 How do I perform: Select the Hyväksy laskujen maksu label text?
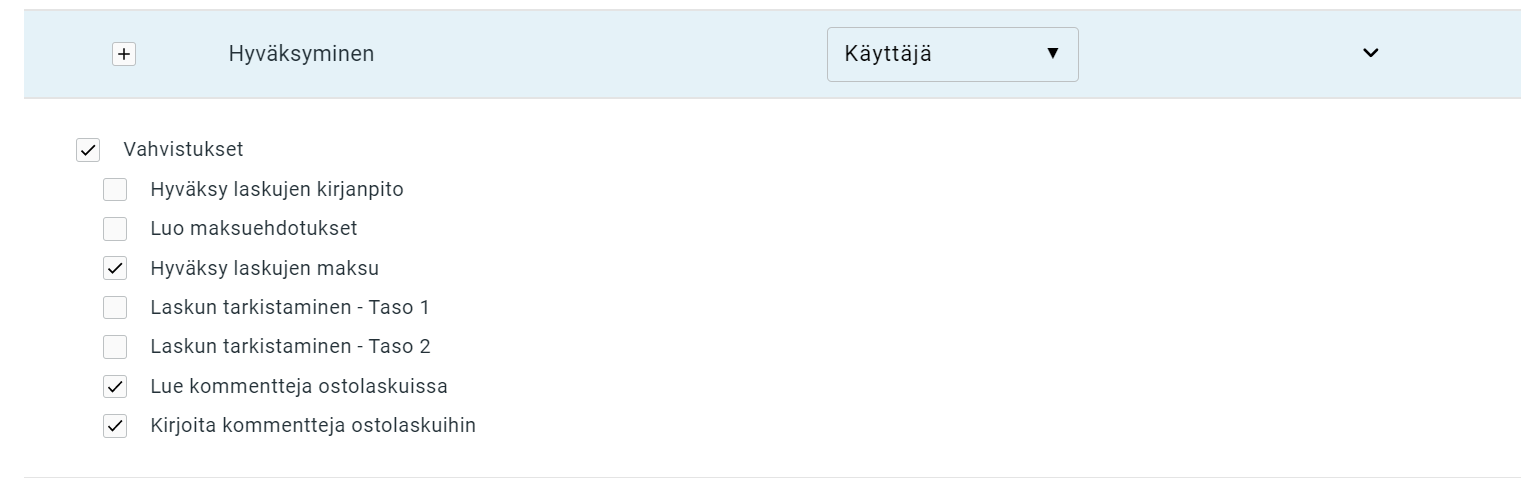pos(264,268)
